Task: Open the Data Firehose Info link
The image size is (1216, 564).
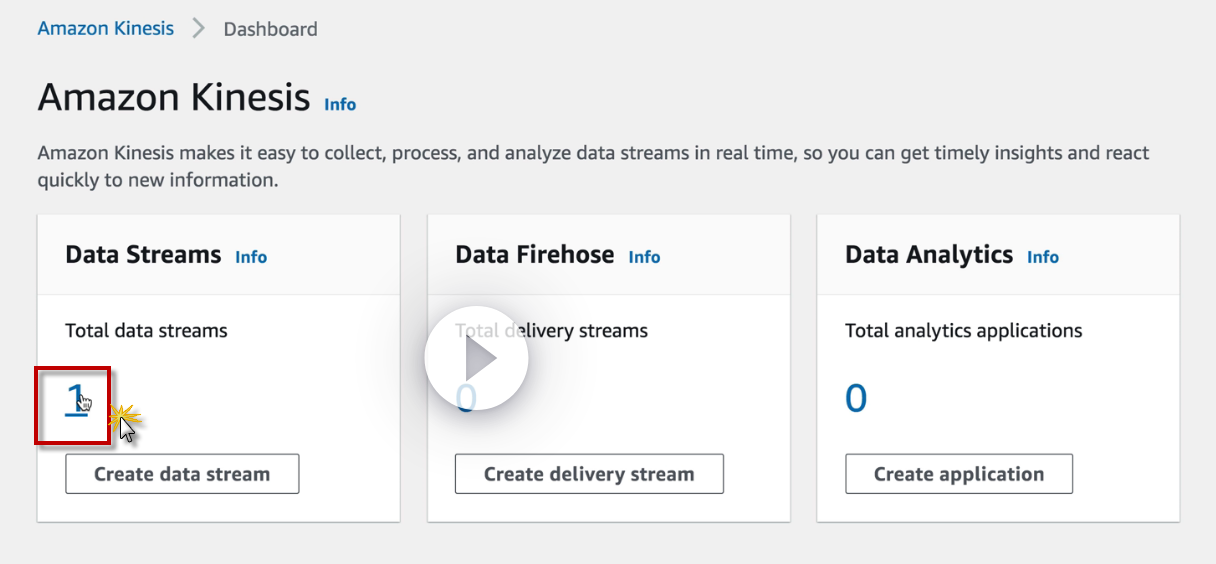Action: click(644, 257)
